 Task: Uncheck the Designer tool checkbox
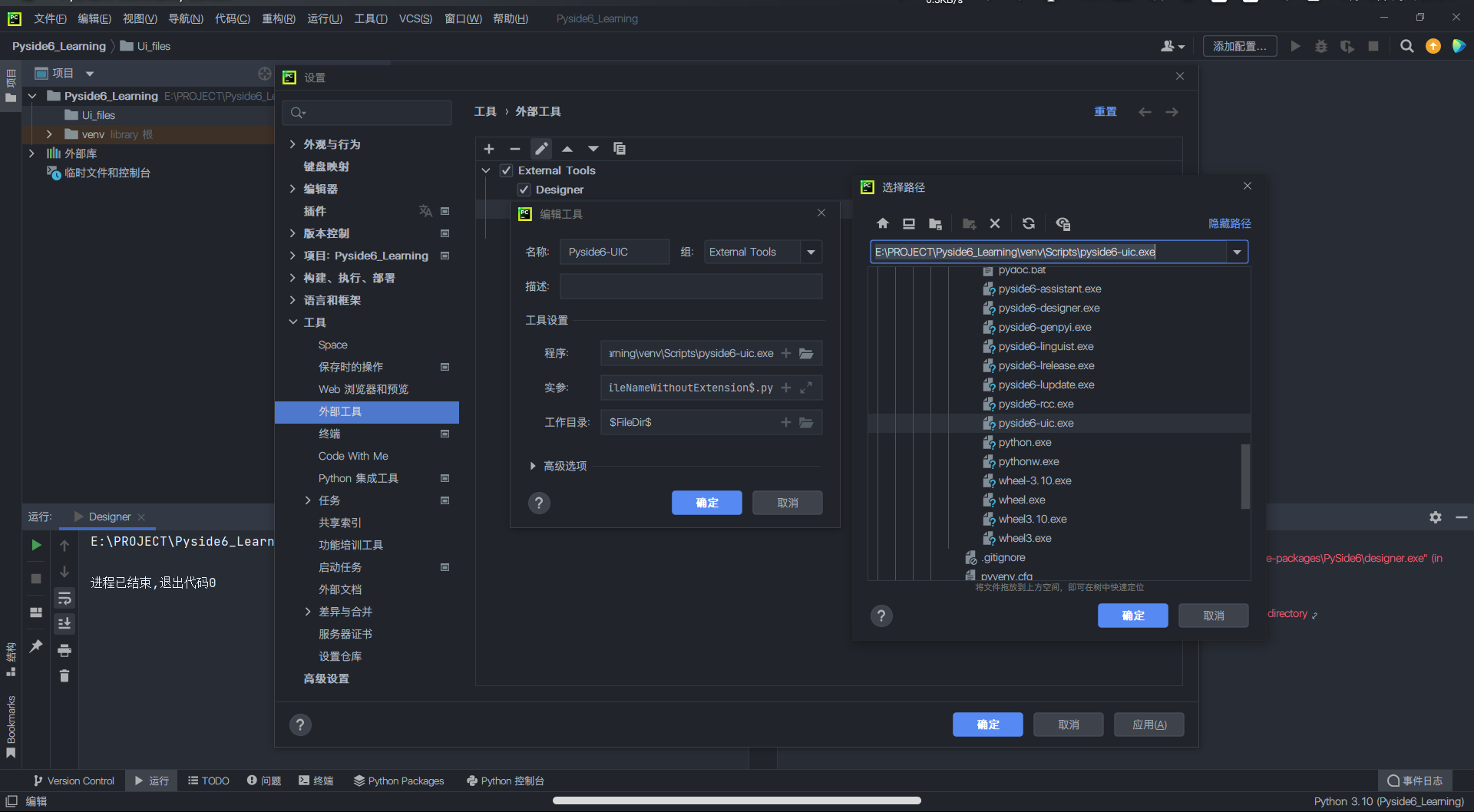point(524,189)
